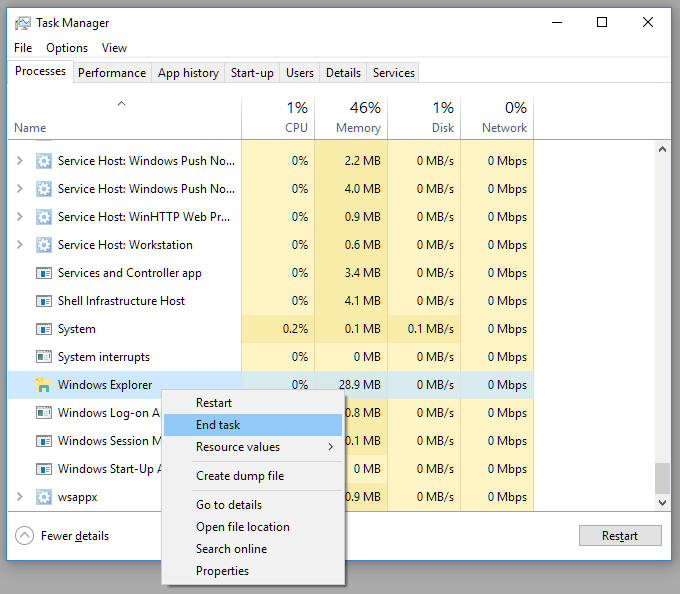Maximize the Task Manager window

click(x=602, y=23)
